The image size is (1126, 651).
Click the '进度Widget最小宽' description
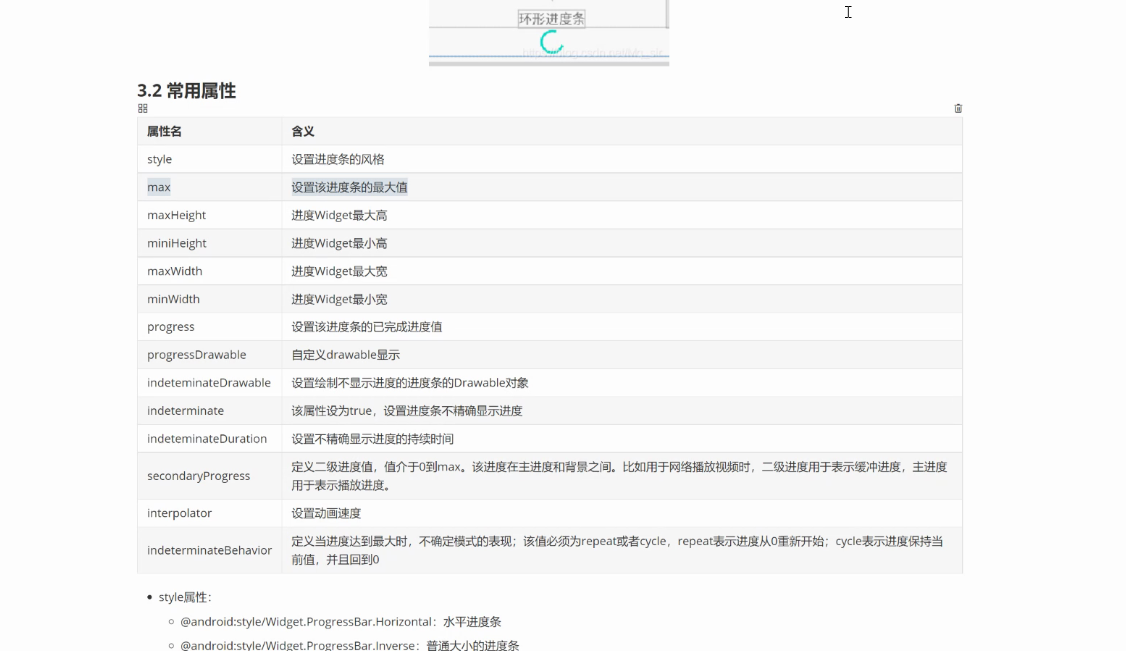[339, 299]
